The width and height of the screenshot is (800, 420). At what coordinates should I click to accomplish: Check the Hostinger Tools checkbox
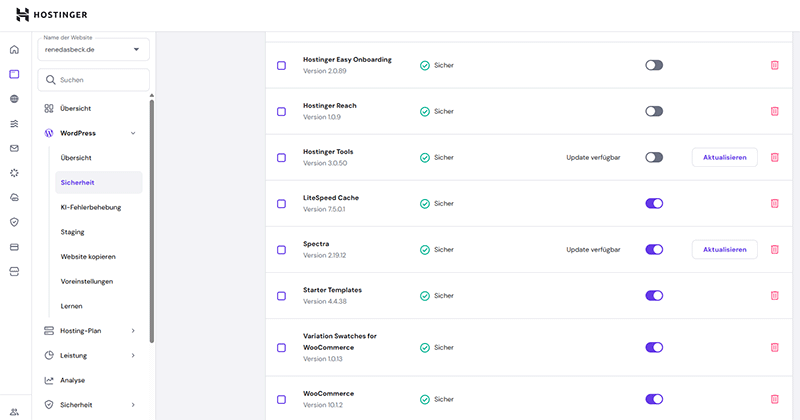pos(282,158)
